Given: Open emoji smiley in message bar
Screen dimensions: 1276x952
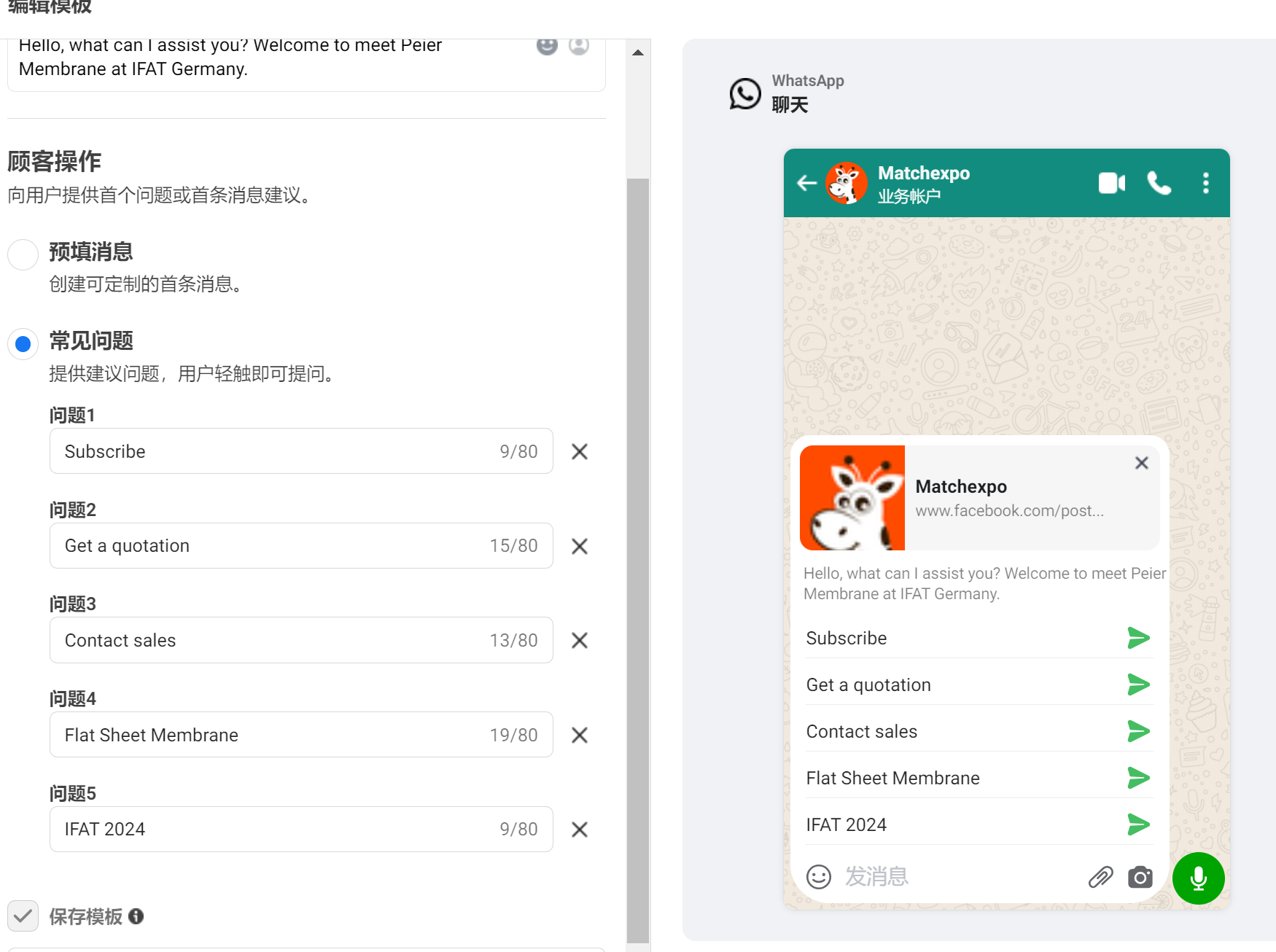Looking at the screenshot, I should pos(819,877).
